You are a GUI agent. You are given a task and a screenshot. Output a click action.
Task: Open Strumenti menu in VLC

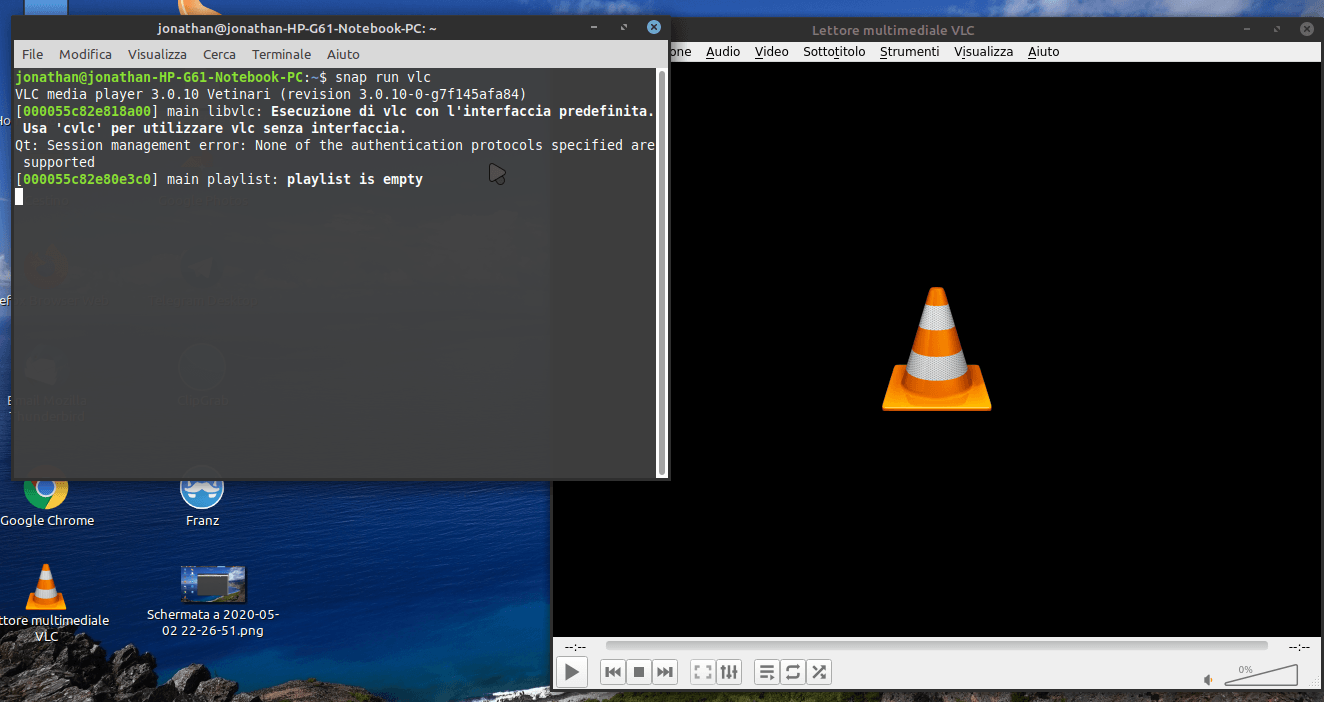[x=909, y=51]
